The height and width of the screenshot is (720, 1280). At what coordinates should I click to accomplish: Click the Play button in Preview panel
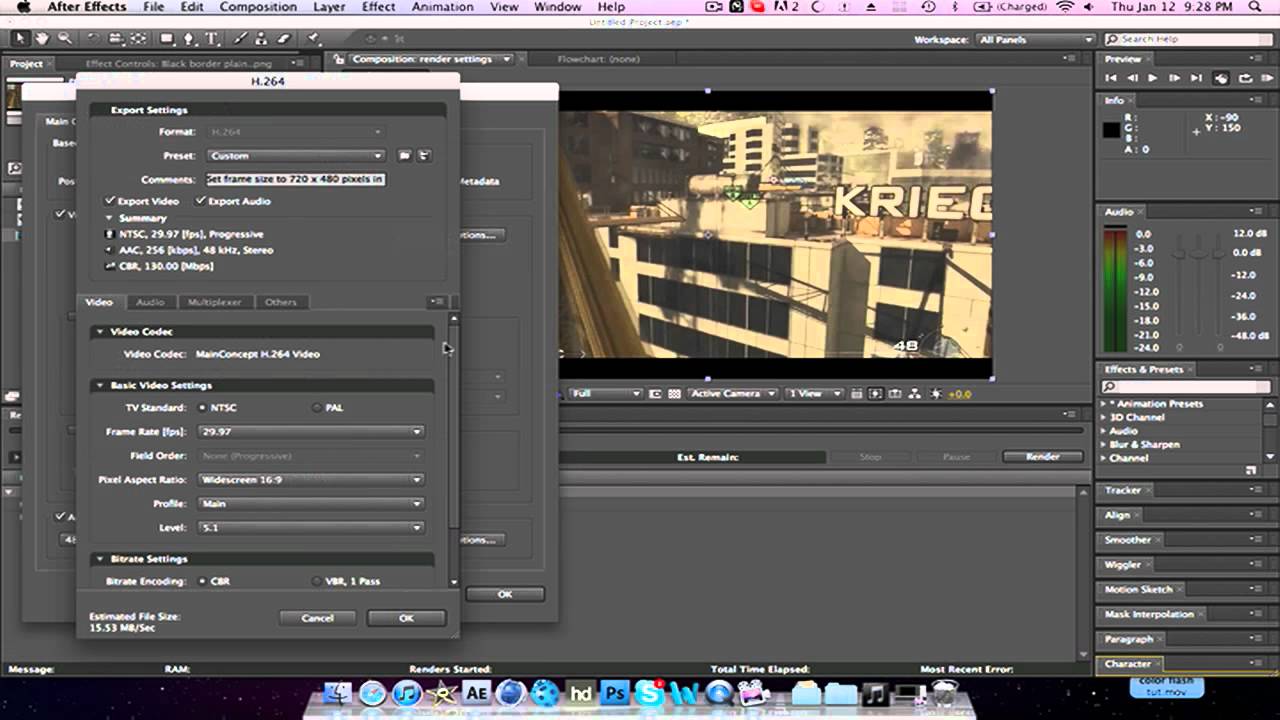pyautogui.click(x=1153, y=78)
